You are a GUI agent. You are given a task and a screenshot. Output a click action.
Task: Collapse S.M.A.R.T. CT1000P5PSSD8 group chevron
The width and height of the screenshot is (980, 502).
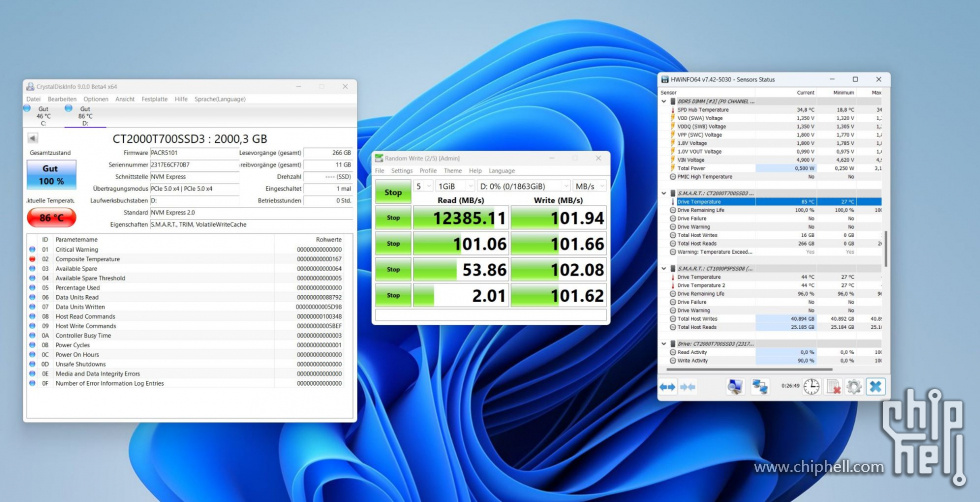point(664,268)
